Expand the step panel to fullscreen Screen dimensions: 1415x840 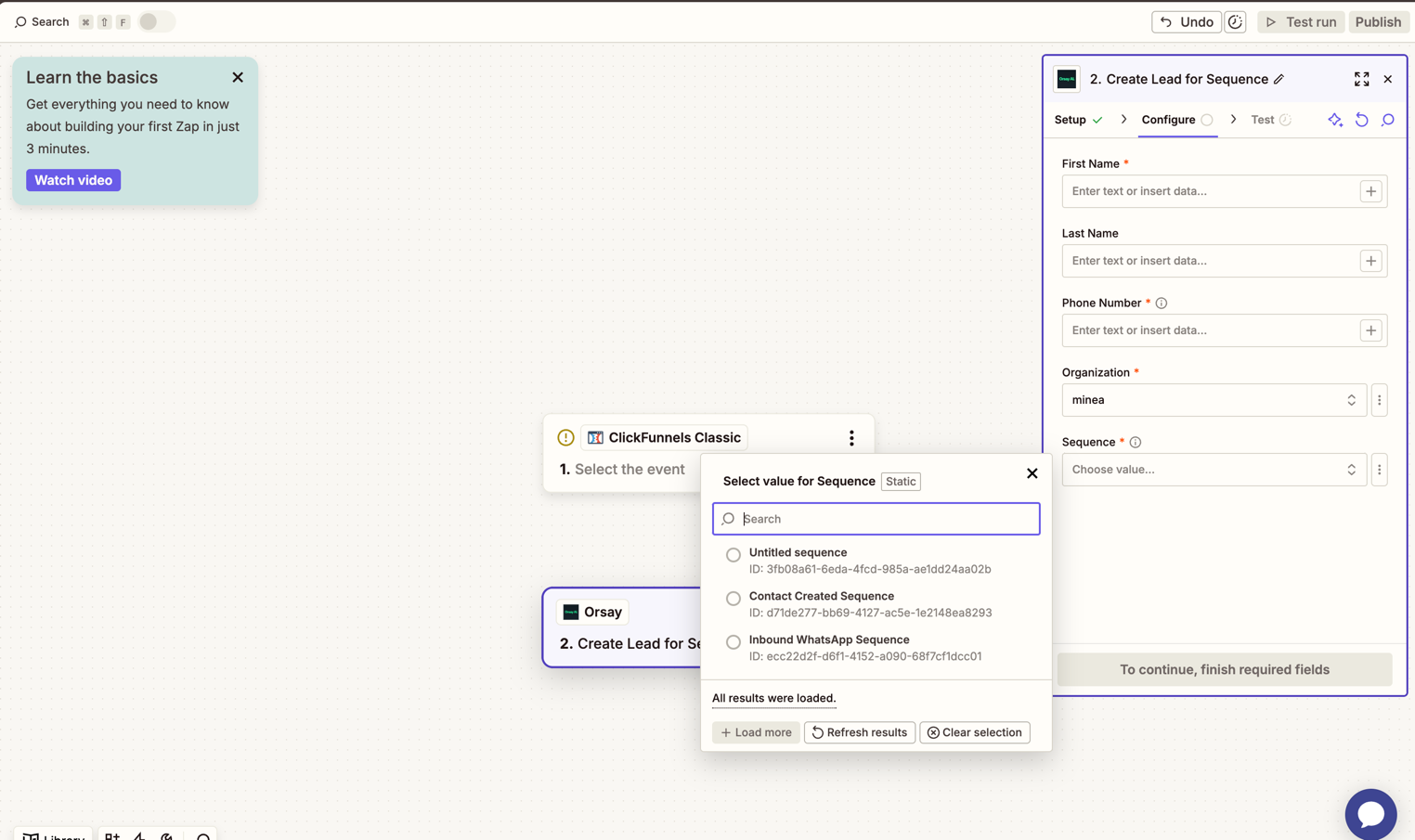click(1361, 79)
